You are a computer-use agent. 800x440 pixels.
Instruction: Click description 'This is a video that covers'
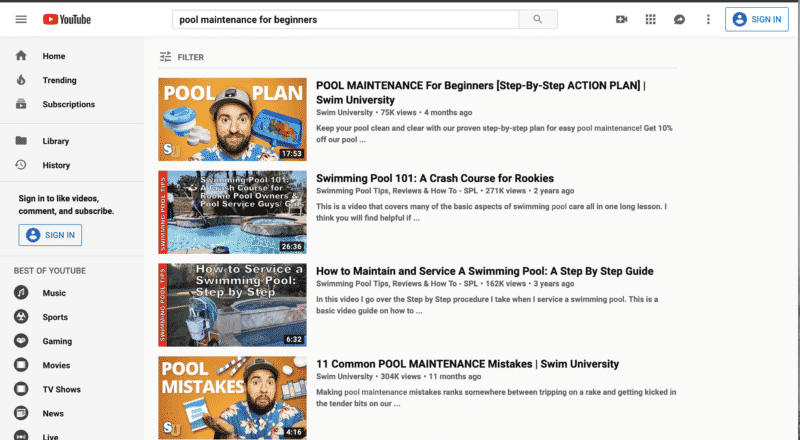[x=491, y=212]
